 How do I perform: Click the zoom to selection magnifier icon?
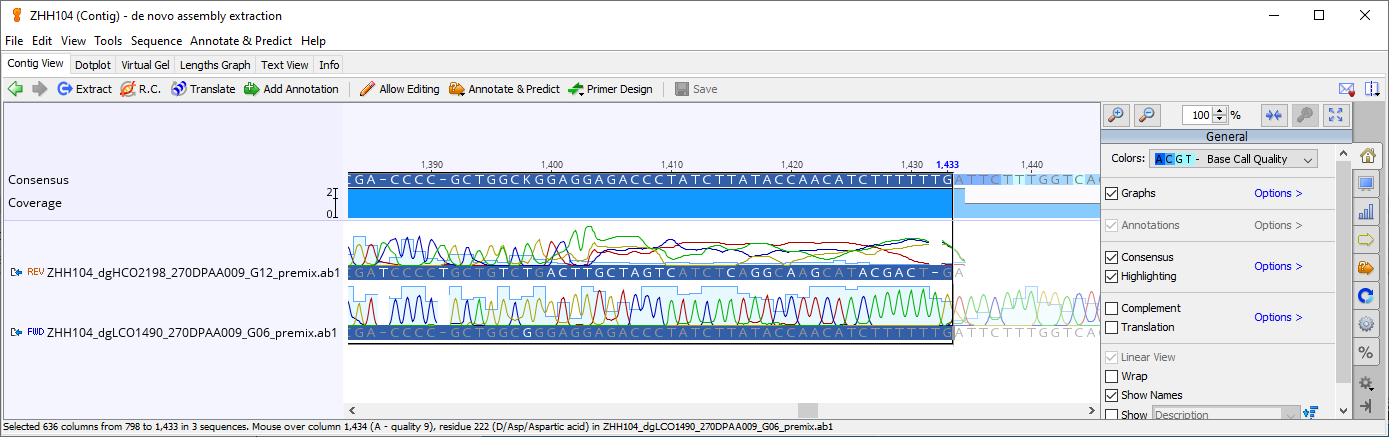[x=1305, y=115]
